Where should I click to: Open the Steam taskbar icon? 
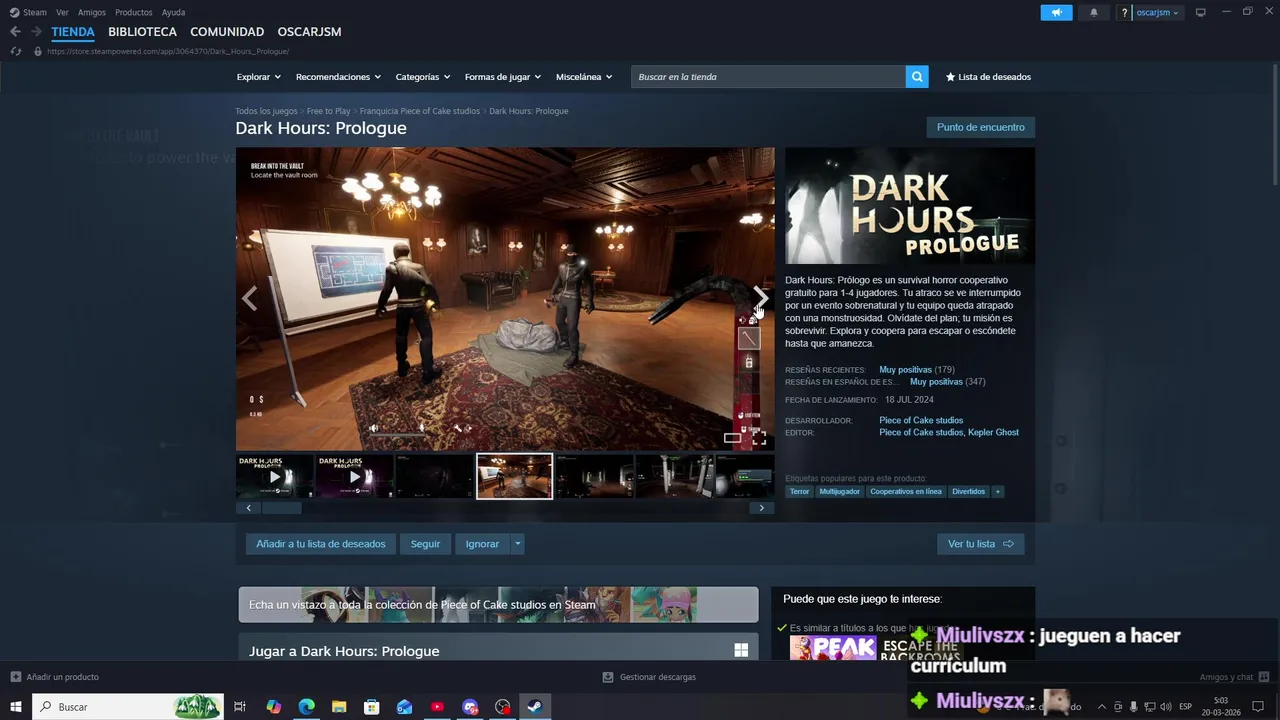coord(535,707)
